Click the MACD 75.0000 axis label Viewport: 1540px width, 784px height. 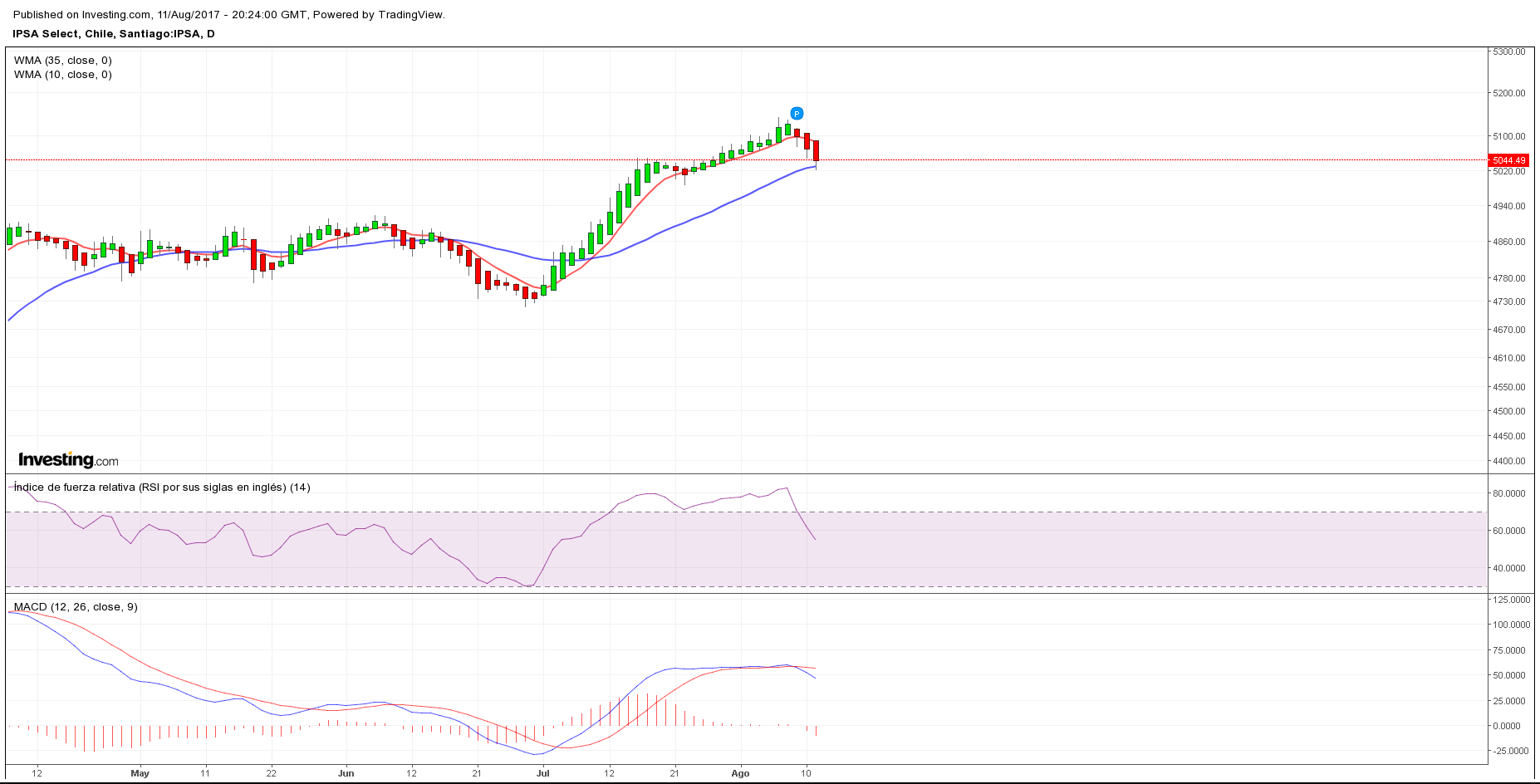click(1509, 650)
